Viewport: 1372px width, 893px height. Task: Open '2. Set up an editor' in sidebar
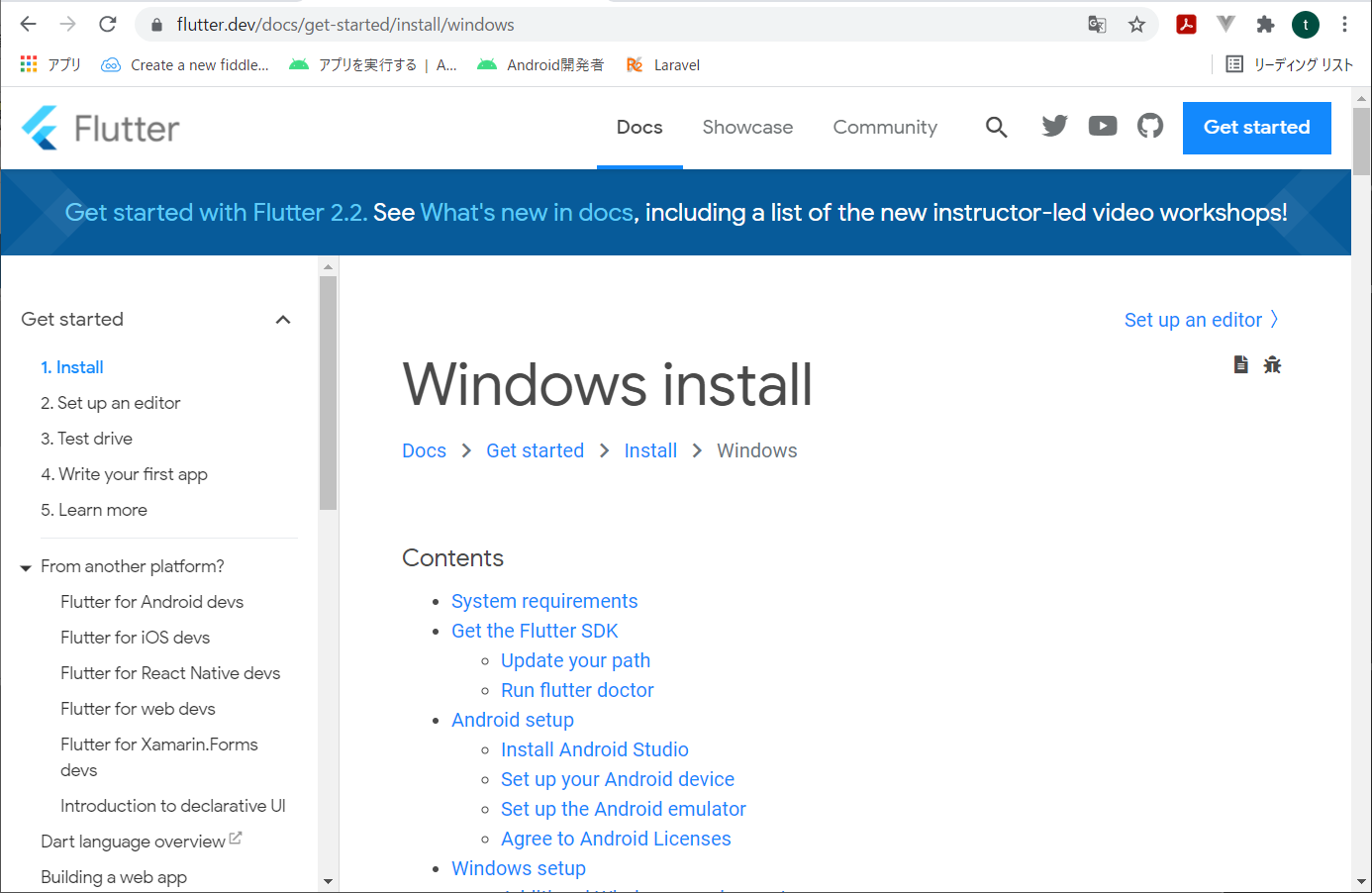(x=111, y=403)
